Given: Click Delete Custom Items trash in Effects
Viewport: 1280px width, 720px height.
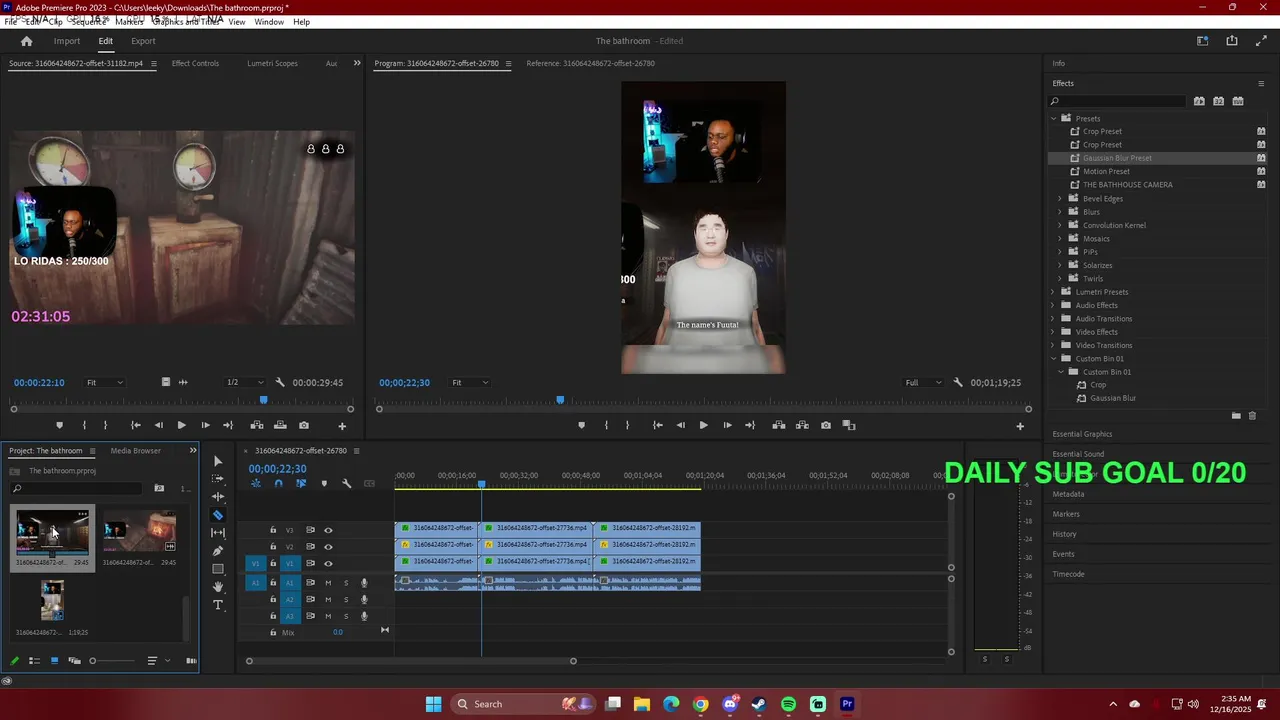Looking at the screenshot, I should (1252, 416).
